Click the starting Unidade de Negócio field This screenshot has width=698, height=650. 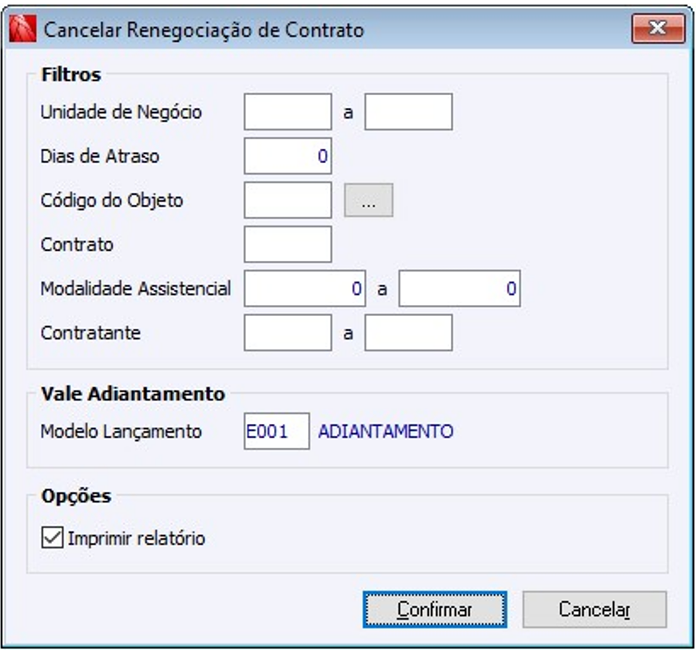(287, 112)
